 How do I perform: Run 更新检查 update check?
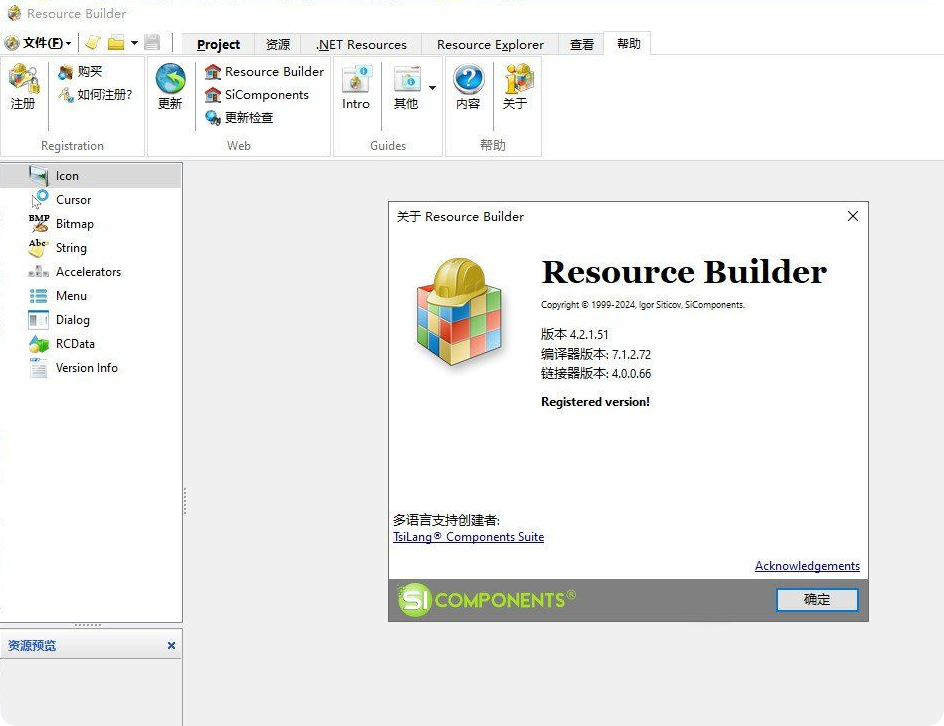(239, 117)
